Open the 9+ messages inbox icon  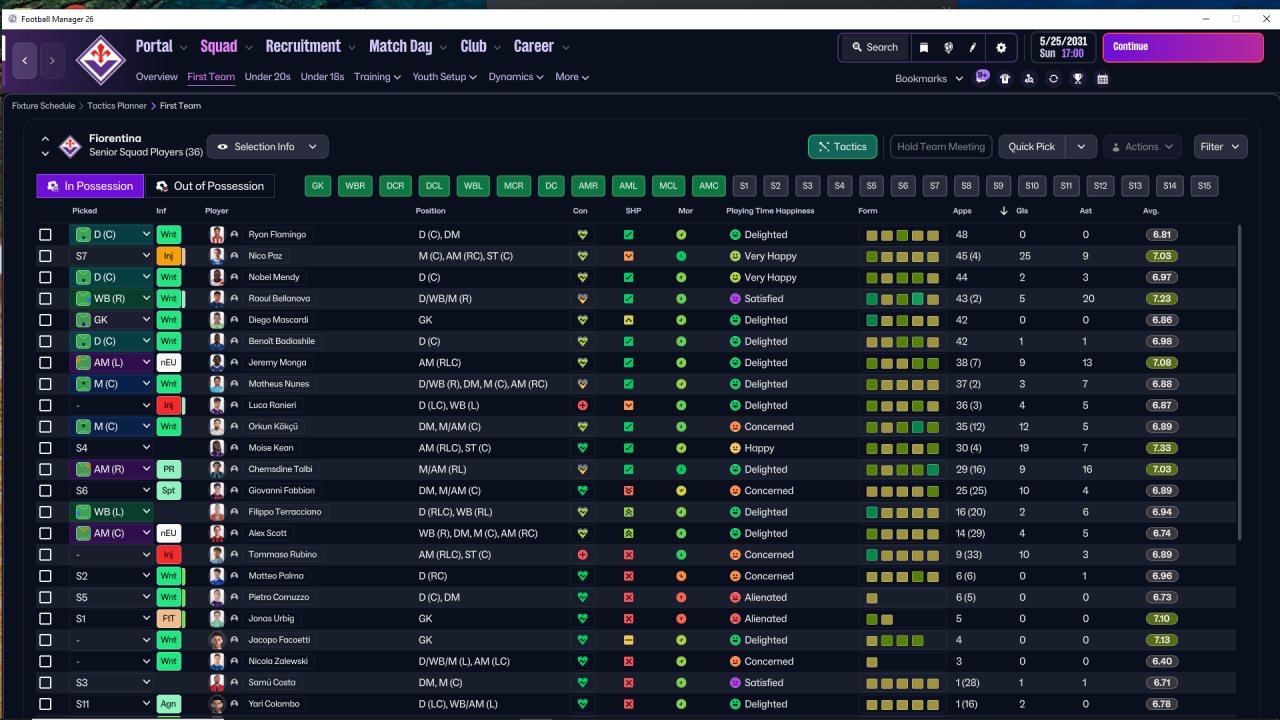pos(982,77)
